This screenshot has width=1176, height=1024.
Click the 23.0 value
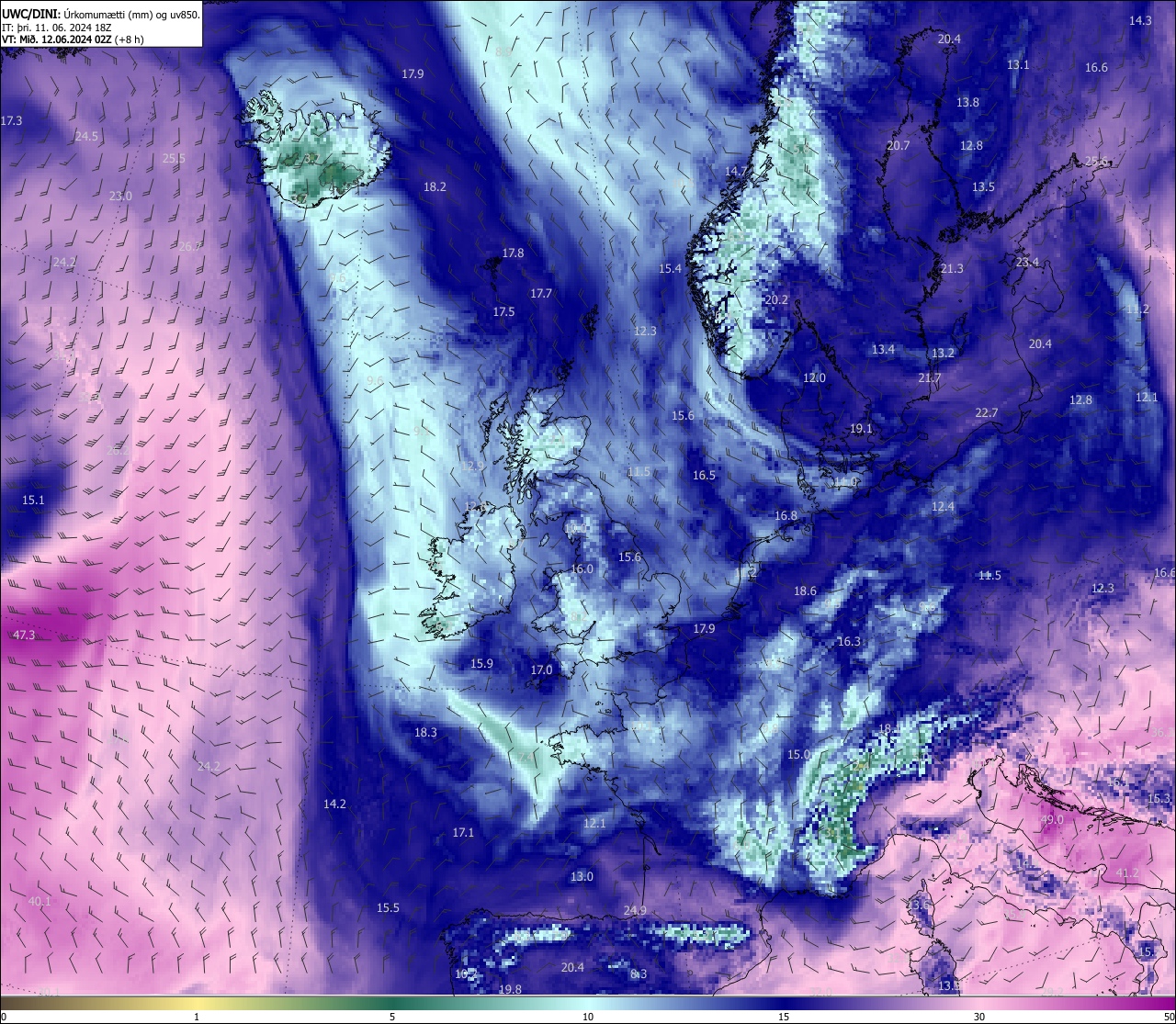tap(120, 196)
